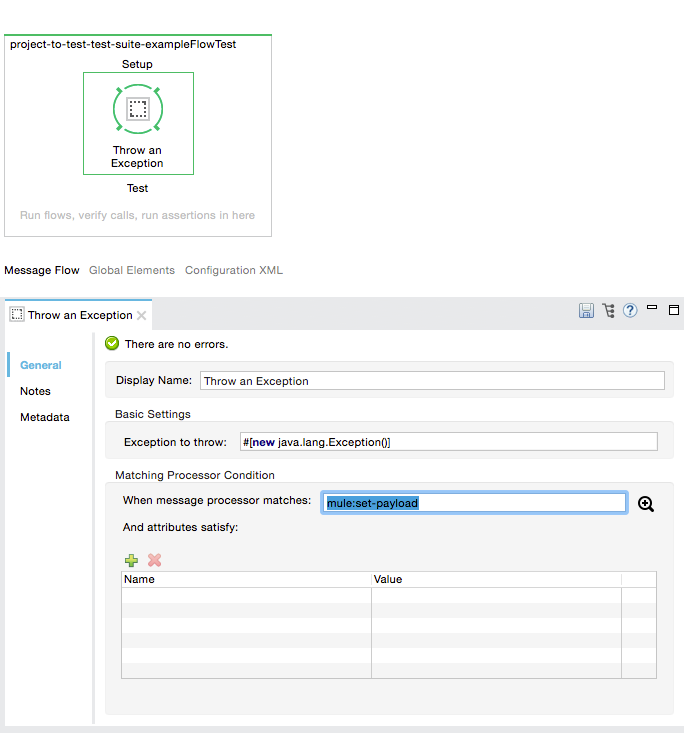Click the save icon in properties panel
The height and width of the screenshot is (733, 684).
click(587, 311)
